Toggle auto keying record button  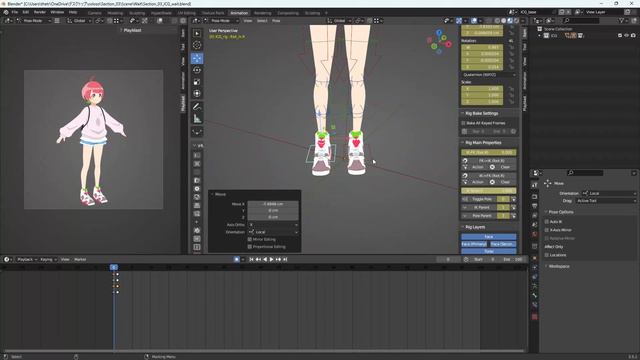(236, 260)
